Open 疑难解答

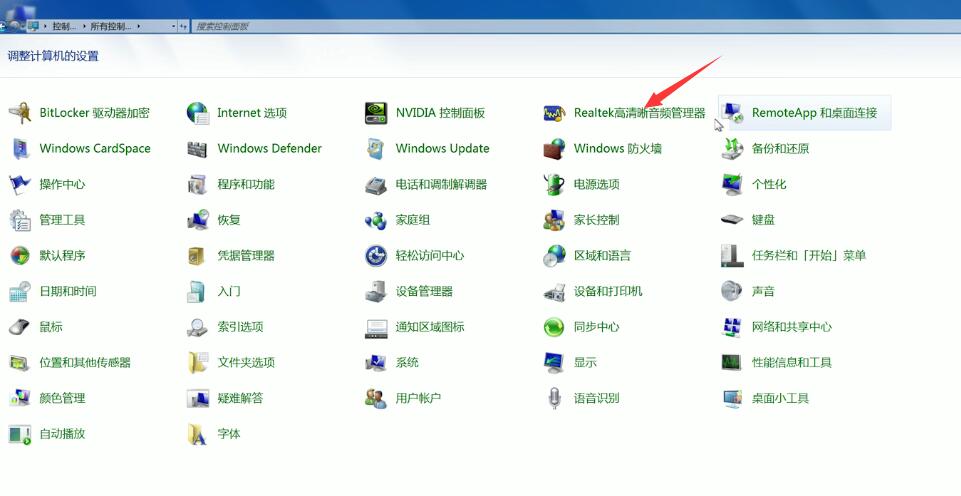[x=226, y=398]
